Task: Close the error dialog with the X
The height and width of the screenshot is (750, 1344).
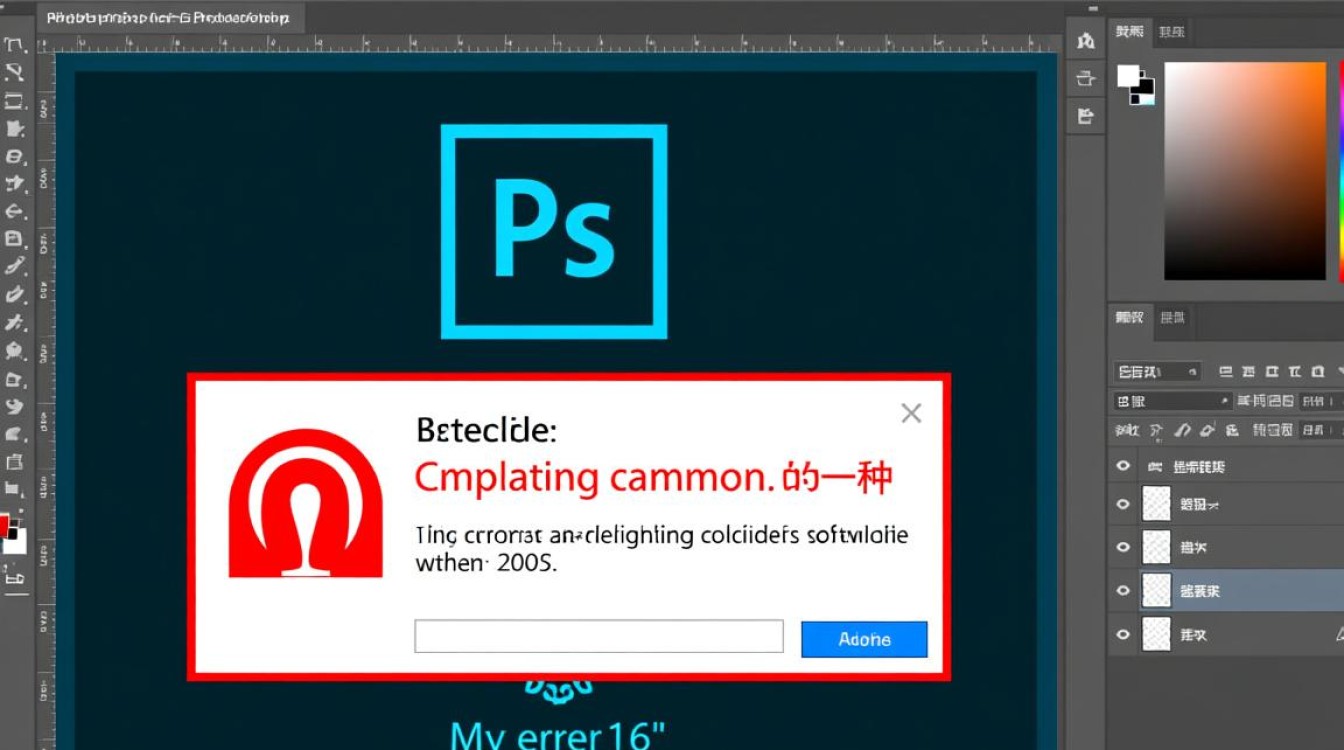Action: 910,413
